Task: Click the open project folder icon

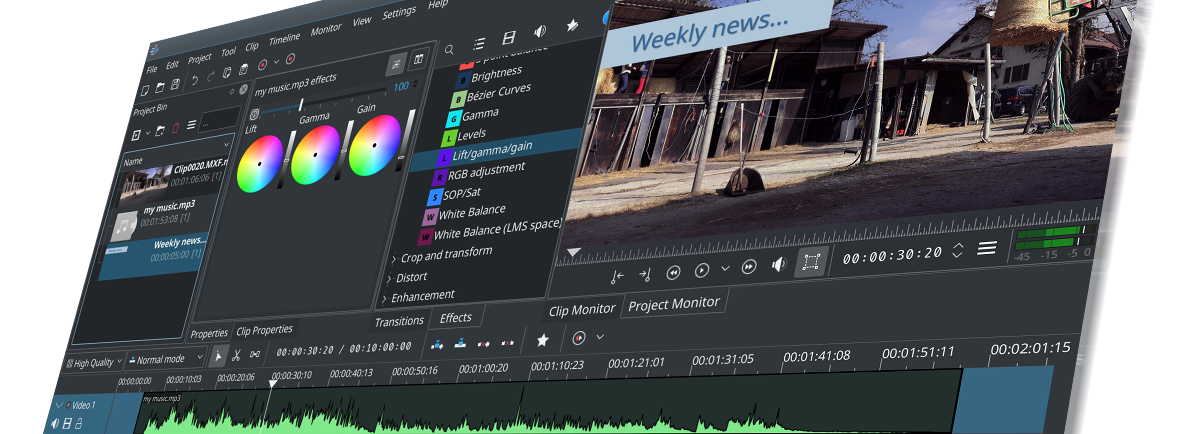Action: click(x=159, y=87)
